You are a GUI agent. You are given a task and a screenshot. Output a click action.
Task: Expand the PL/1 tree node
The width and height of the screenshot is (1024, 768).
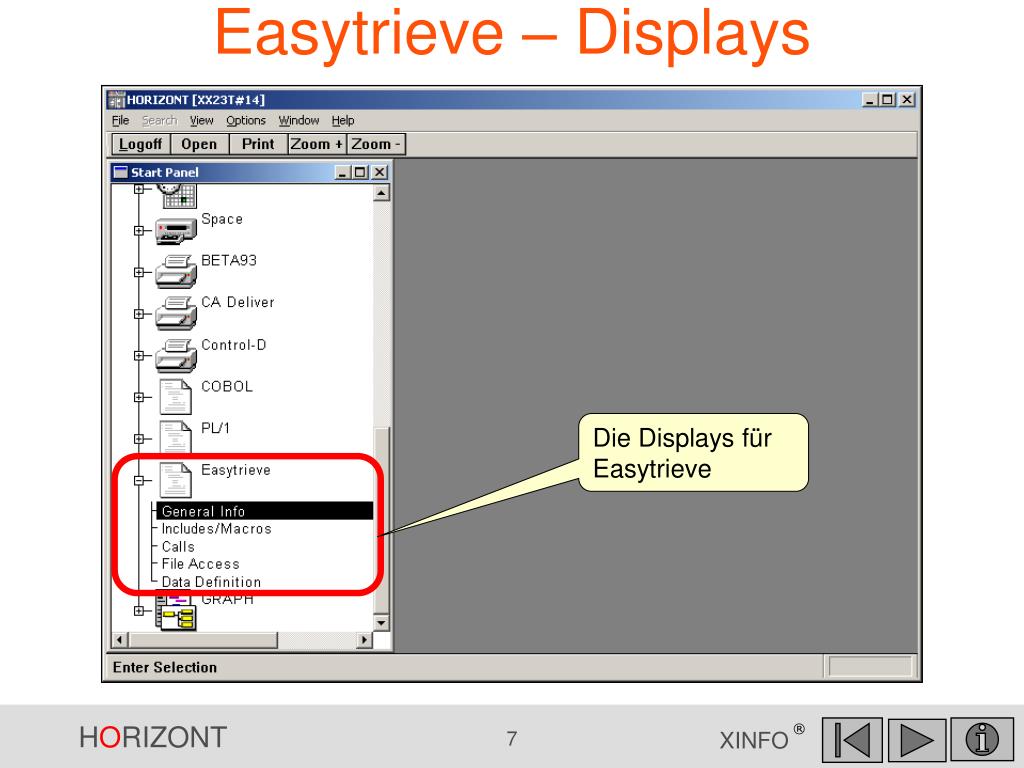(x=138, y=439)
